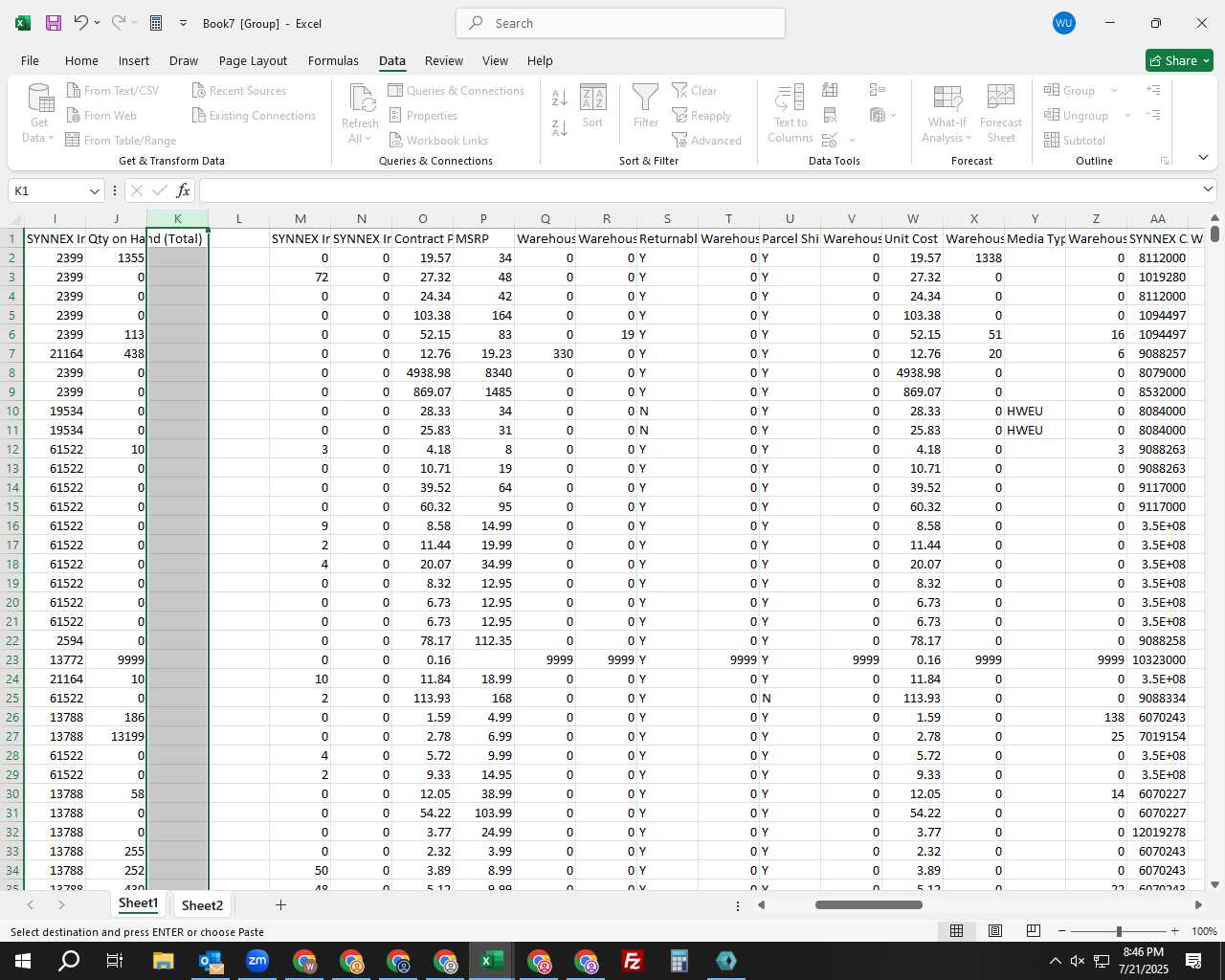The height and width of the screenshot is (980, 1225).
Task: Click the Workbook Links icon
Action: pyautogui.click(x=395, y=140)
